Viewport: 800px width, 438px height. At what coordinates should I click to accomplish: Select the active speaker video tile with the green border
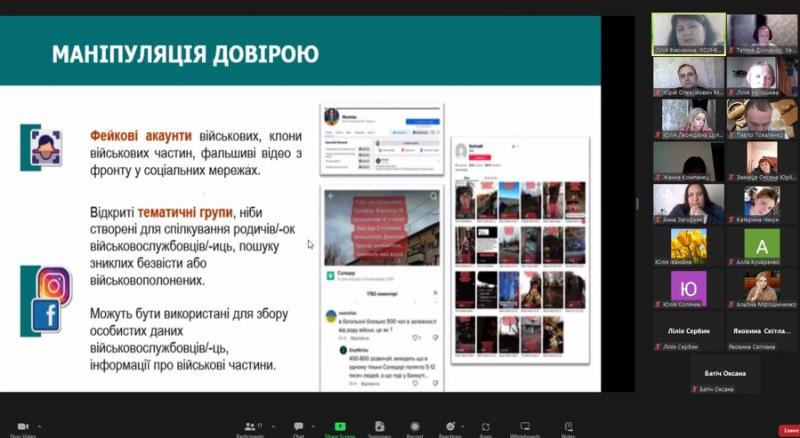click(x=689, y=34)
